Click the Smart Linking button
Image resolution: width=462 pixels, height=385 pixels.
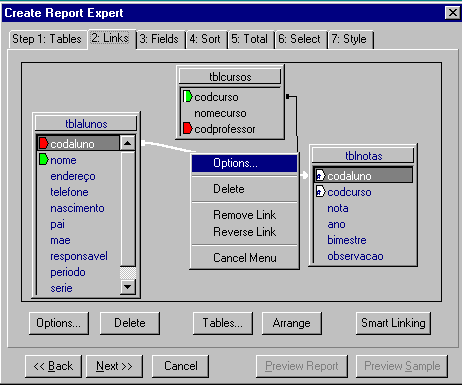393,323
